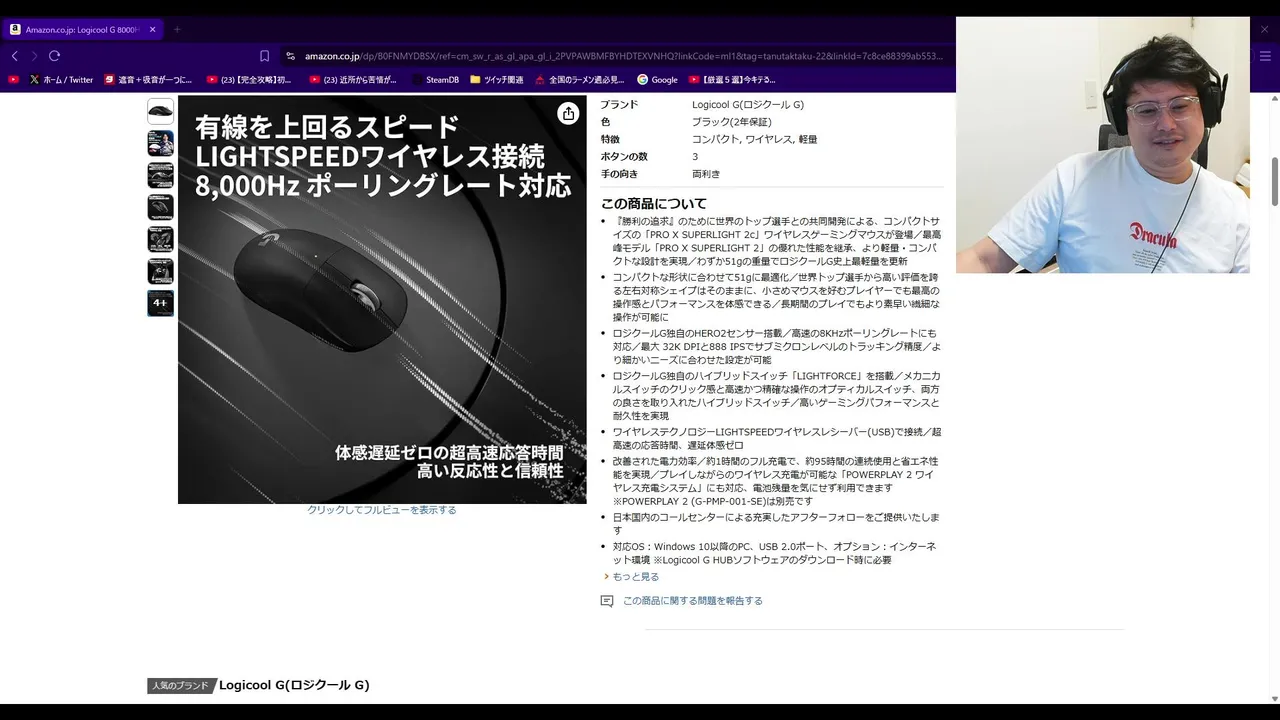Image resolution: width=1280 pixels, height=720 pixels.
Task: Click the browser forward arrow
Action: (34, 56)
